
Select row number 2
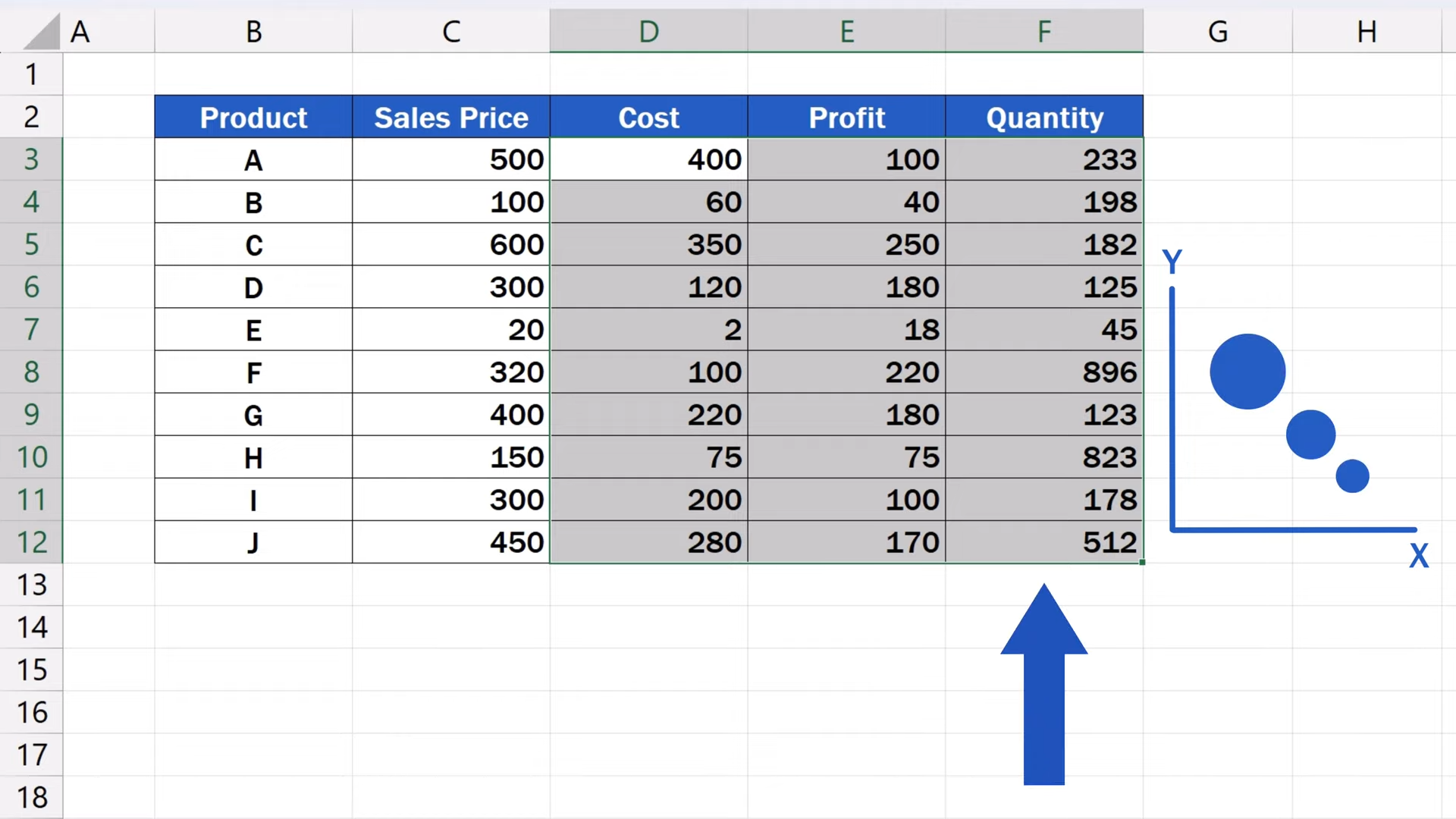(31, 117)
